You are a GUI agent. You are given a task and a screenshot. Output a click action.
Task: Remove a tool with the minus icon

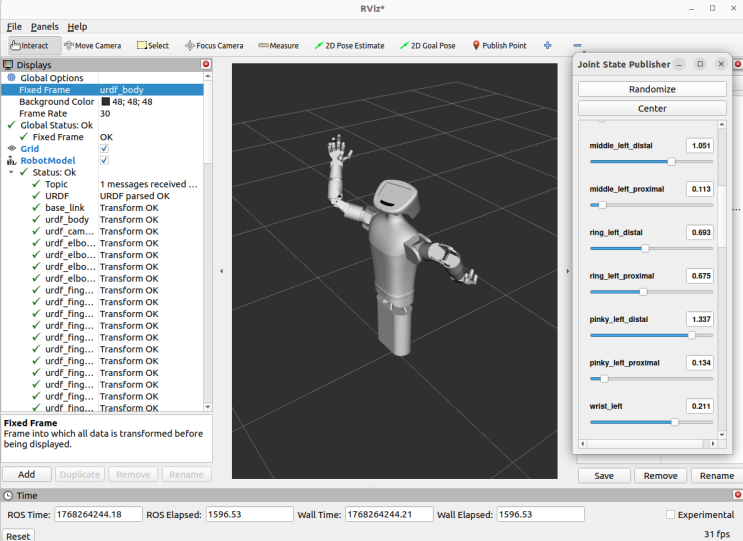click(x=577, y=45)
